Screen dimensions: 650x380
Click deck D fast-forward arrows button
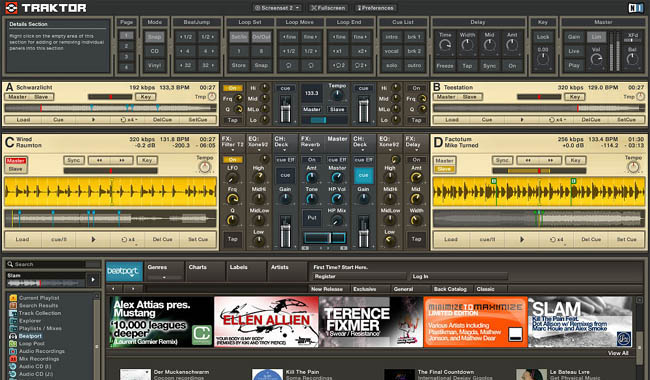(x=550, y=160)
